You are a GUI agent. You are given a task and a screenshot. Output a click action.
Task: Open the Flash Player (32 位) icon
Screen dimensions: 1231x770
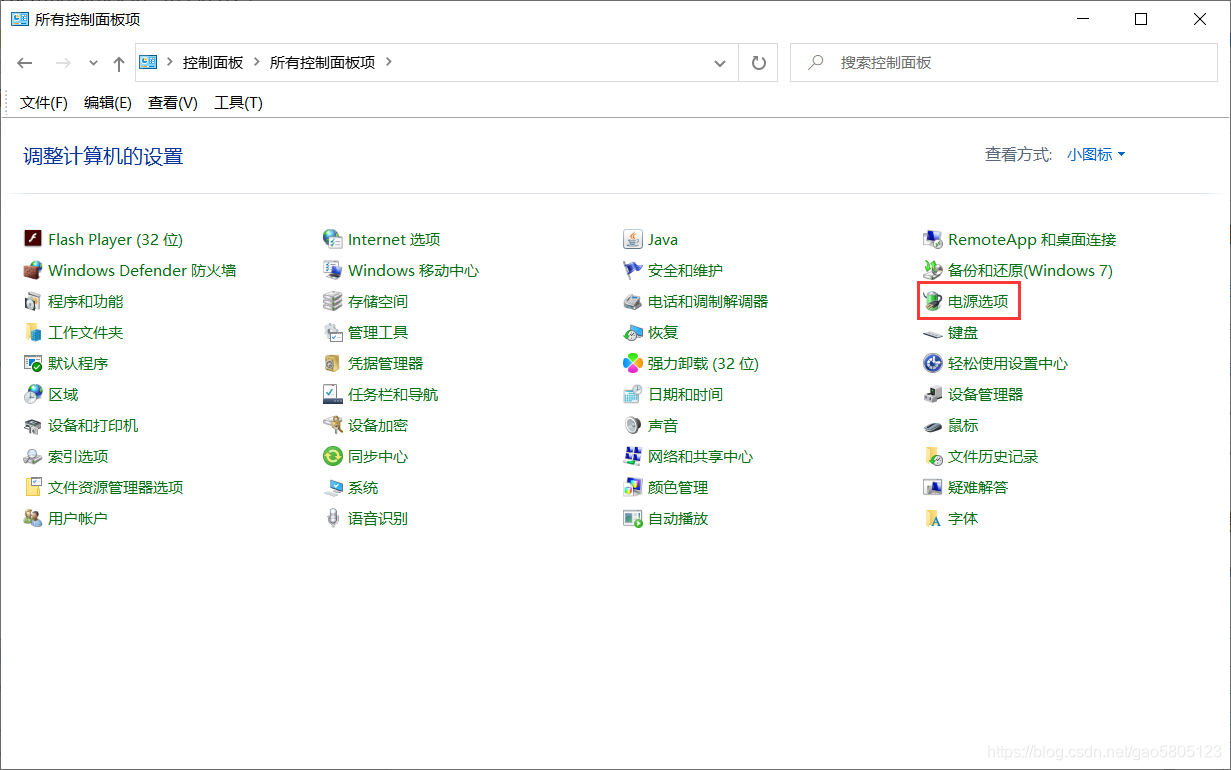point(33,239)
